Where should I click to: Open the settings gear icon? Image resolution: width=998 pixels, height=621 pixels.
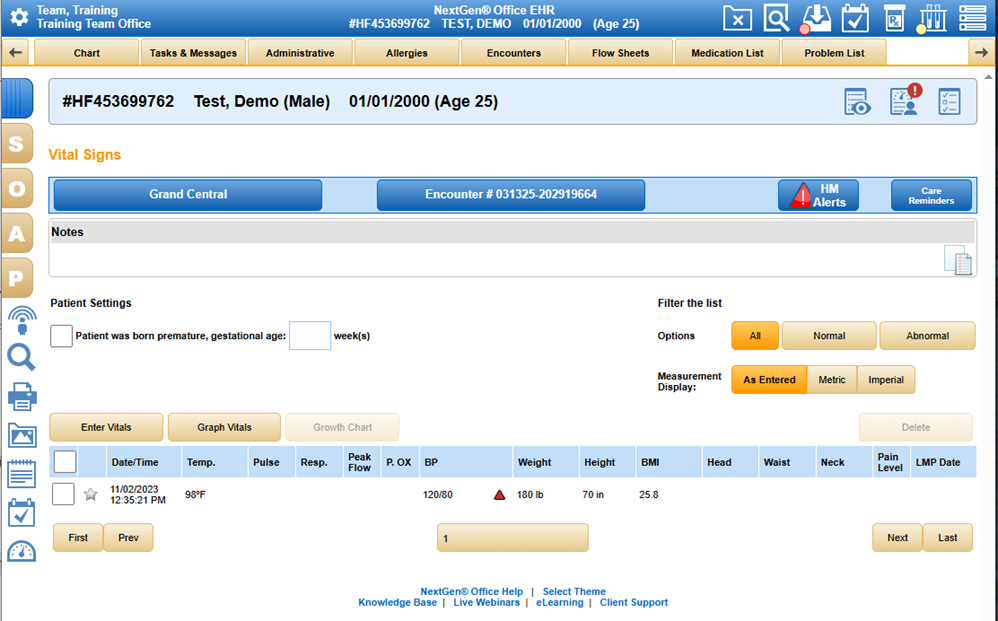(18, 17)
